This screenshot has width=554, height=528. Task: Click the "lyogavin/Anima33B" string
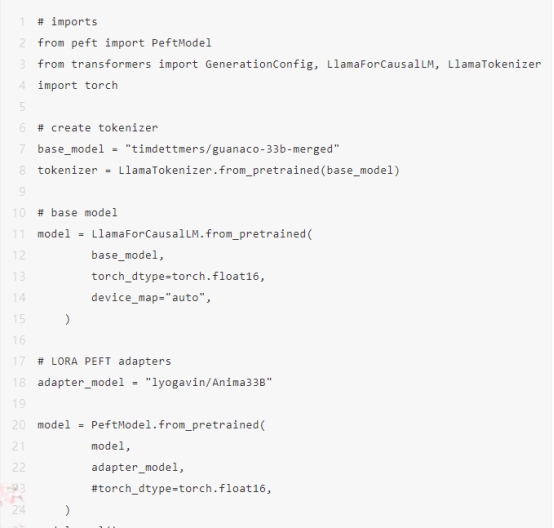(x=209, y=383)
